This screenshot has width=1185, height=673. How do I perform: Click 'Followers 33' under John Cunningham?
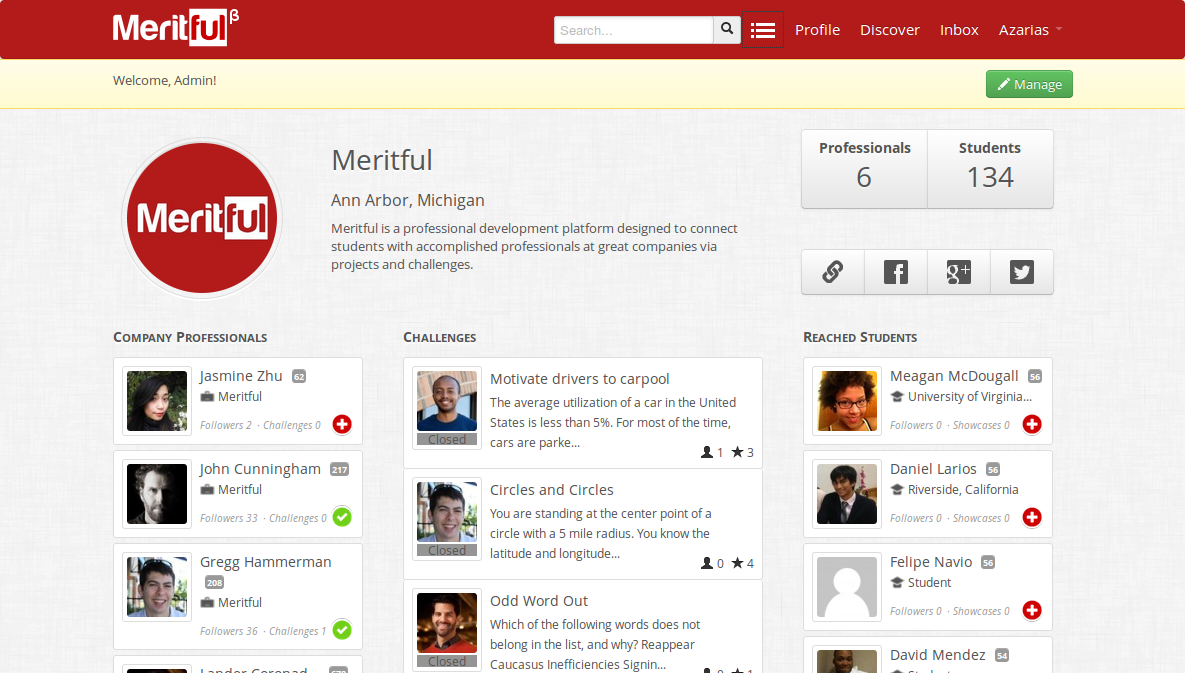click(x=228, y=518)
